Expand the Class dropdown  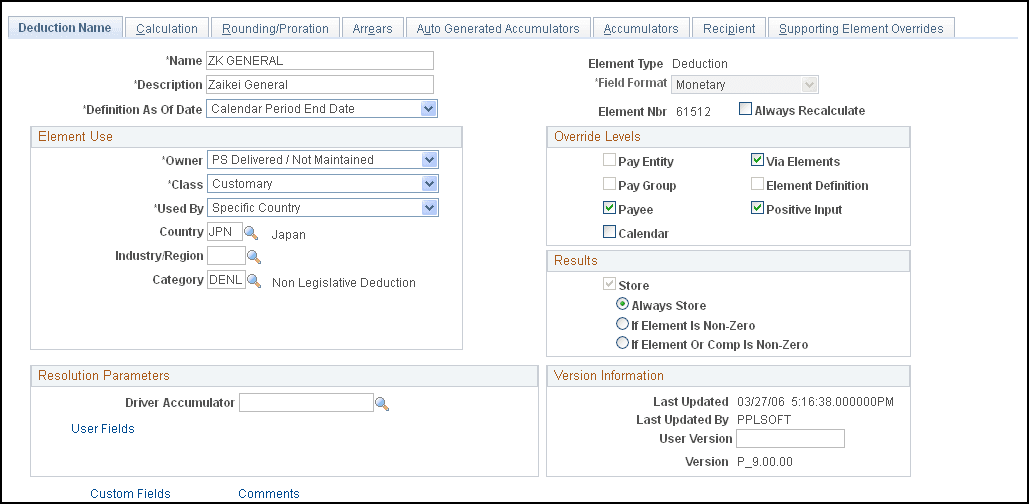[428, 183]
